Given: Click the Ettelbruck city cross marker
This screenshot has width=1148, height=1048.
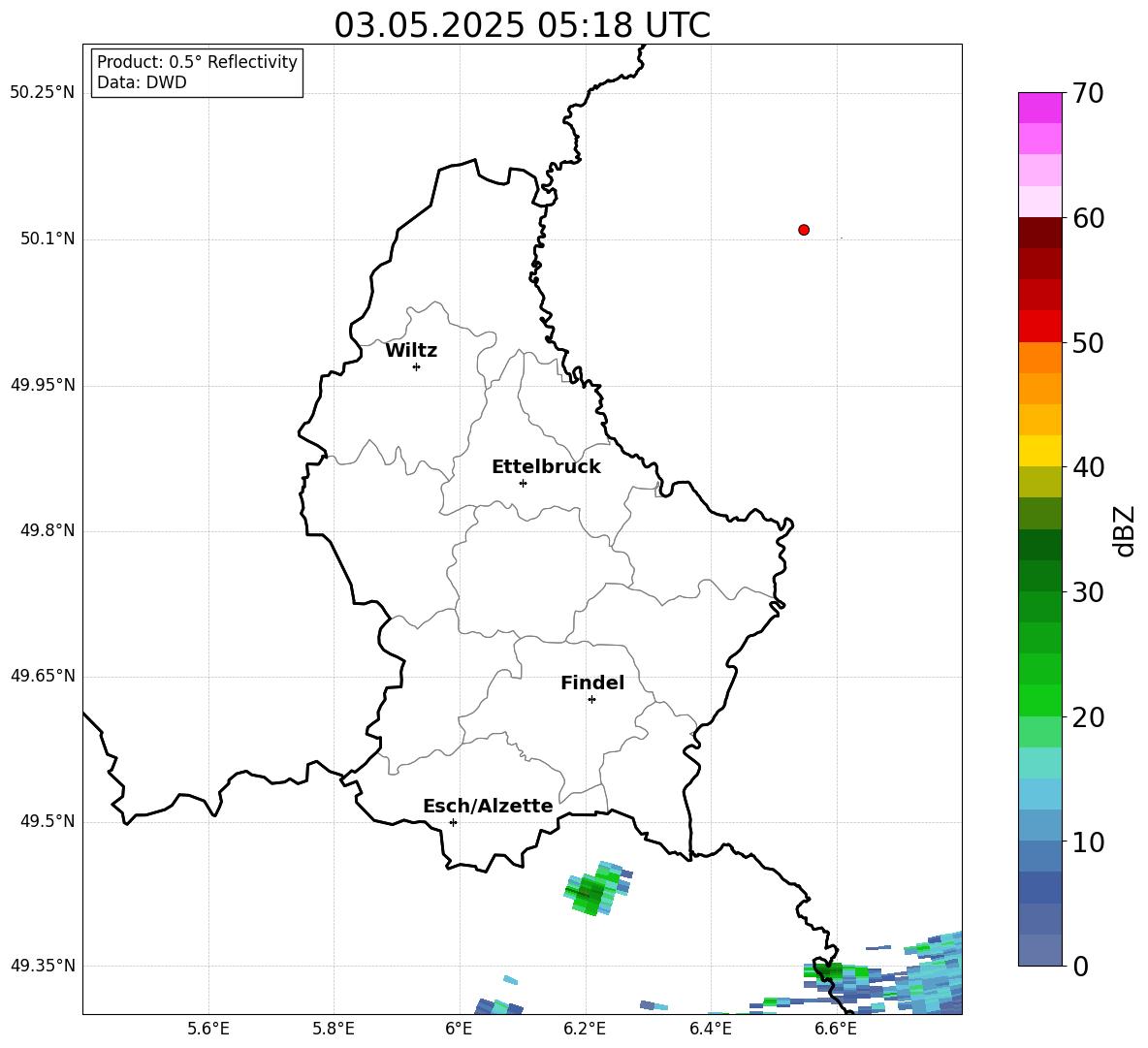Looking at the screenshot, I should click(x=523, y=483).
